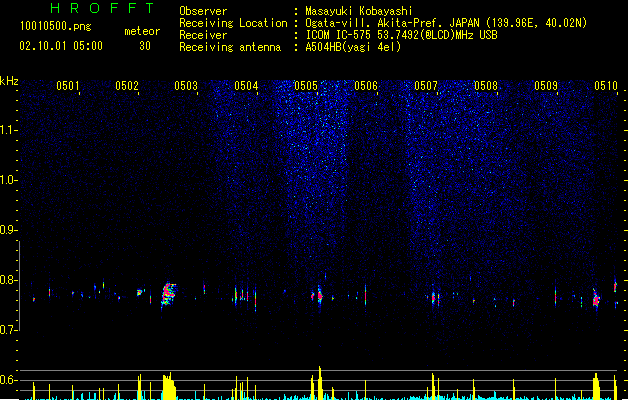Click the 0502 time marker
The height and width of the screenshot is (400, 629).
[127, 85]
